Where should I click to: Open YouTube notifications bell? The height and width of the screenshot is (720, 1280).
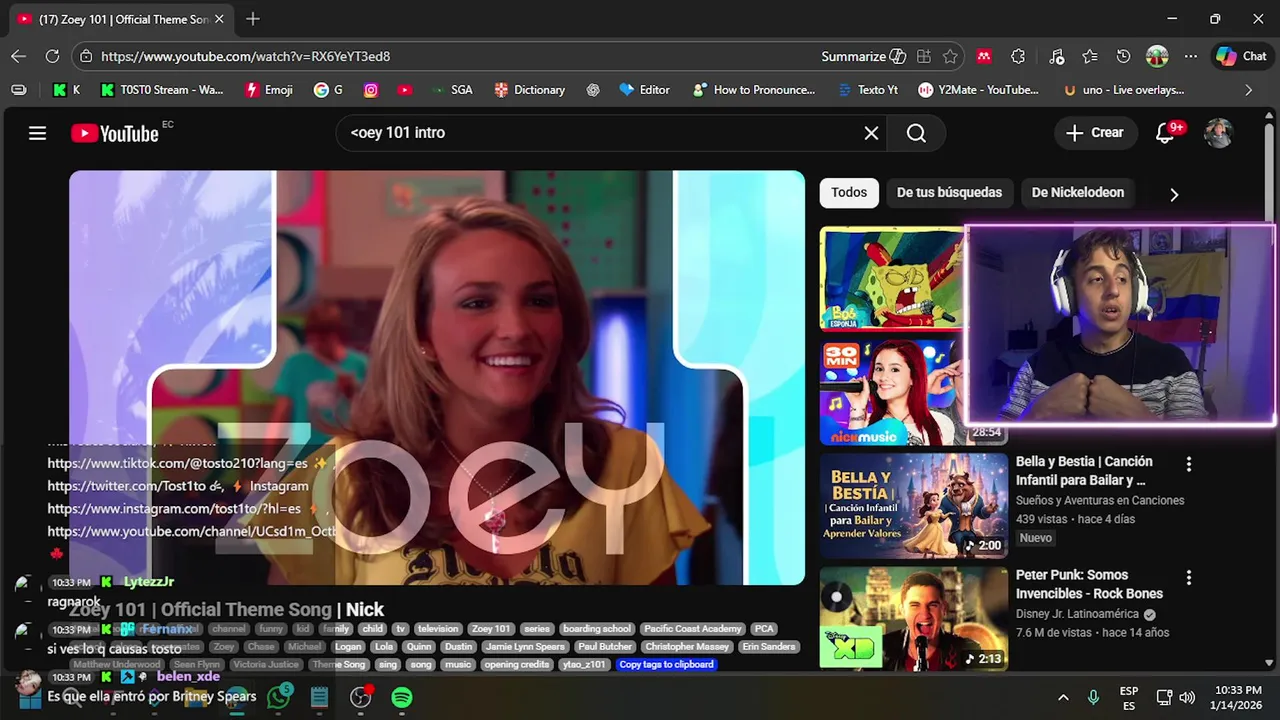[1165, 133]
